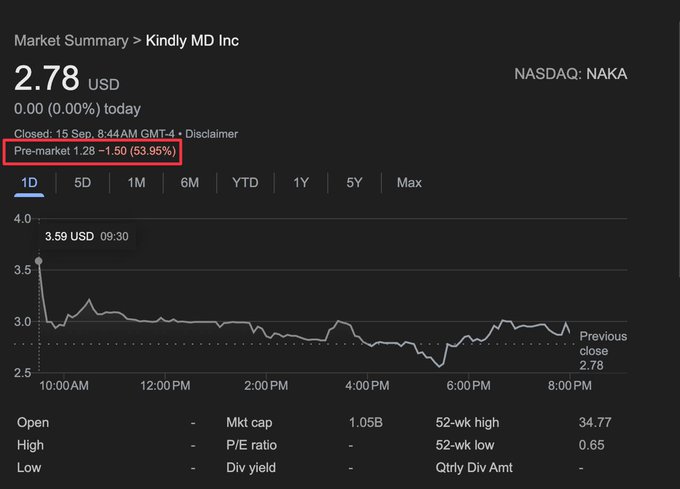Click the 52-wk low label
This screenshot has height=489, width=680.
(x=465, y=445)
